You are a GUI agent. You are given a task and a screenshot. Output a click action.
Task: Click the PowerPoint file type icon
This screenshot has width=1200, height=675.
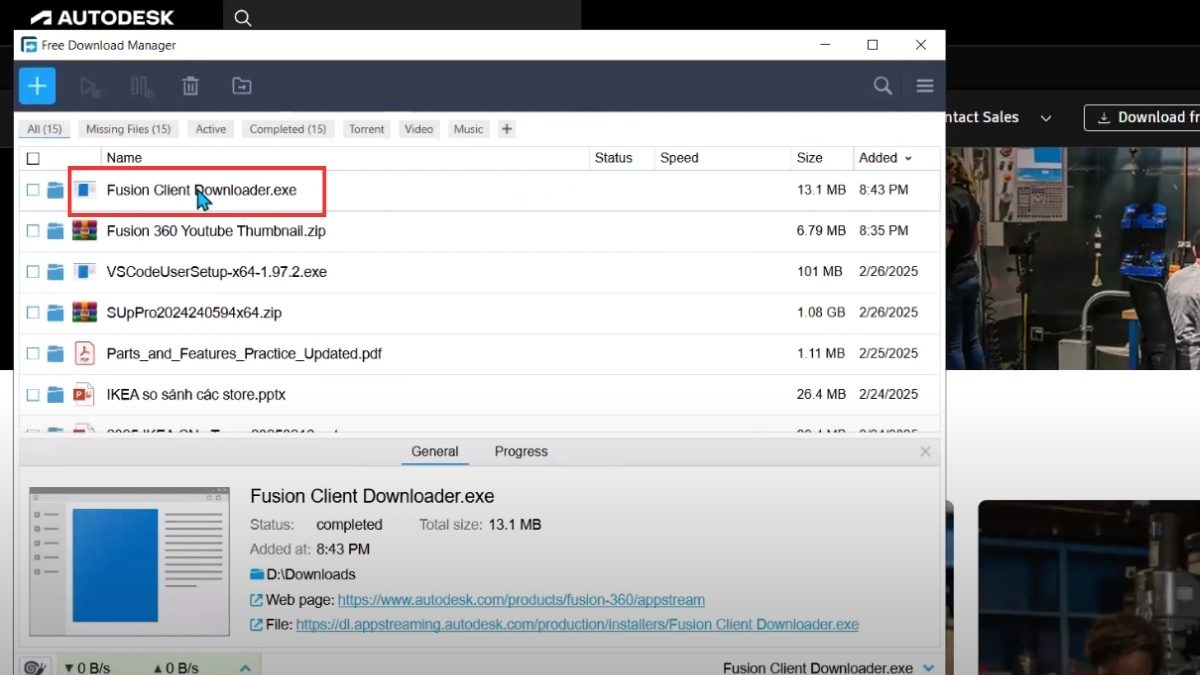[x=85, y=394]
